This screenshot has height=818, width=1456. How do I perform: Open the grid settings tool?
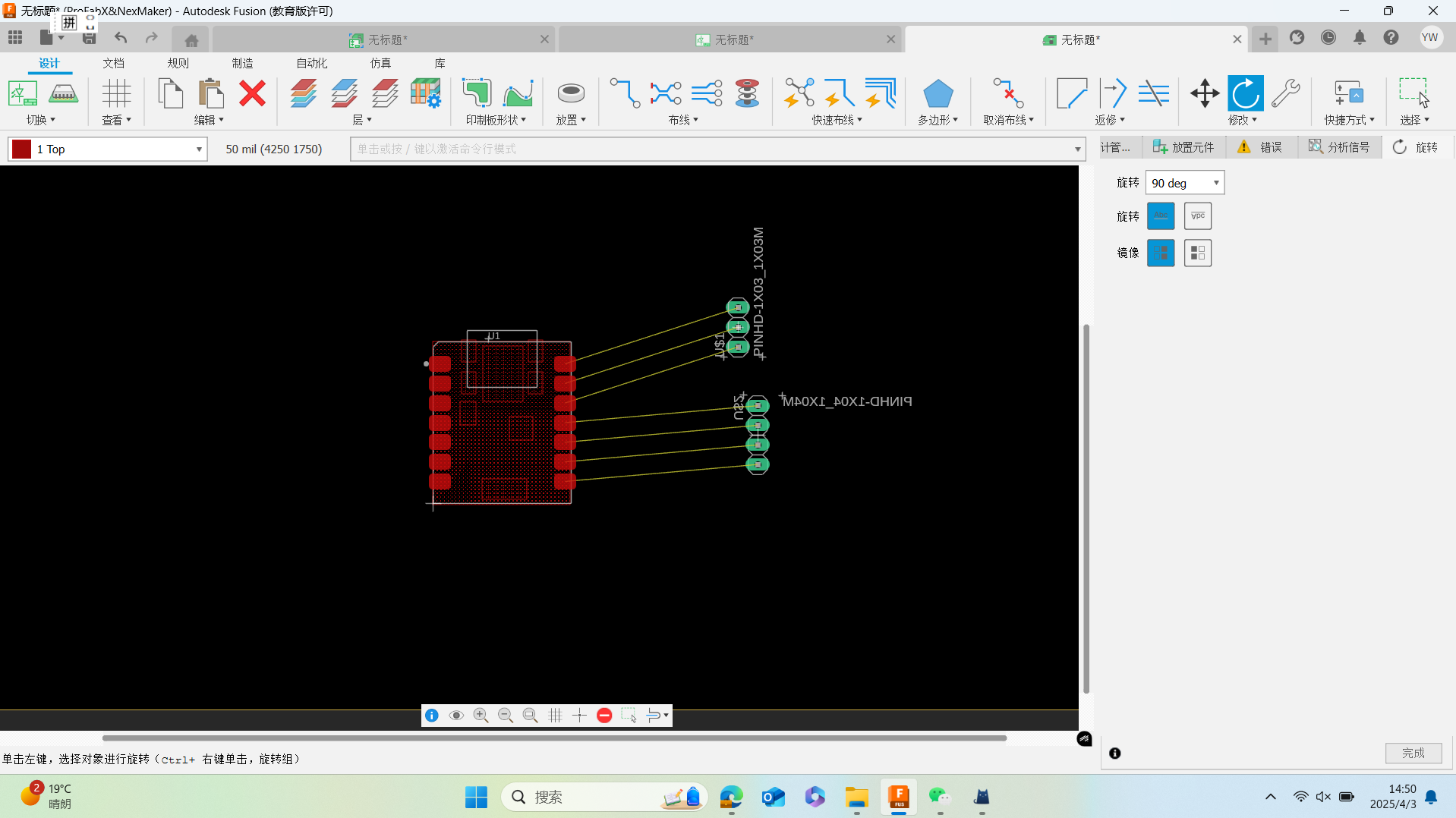(116, 93)
